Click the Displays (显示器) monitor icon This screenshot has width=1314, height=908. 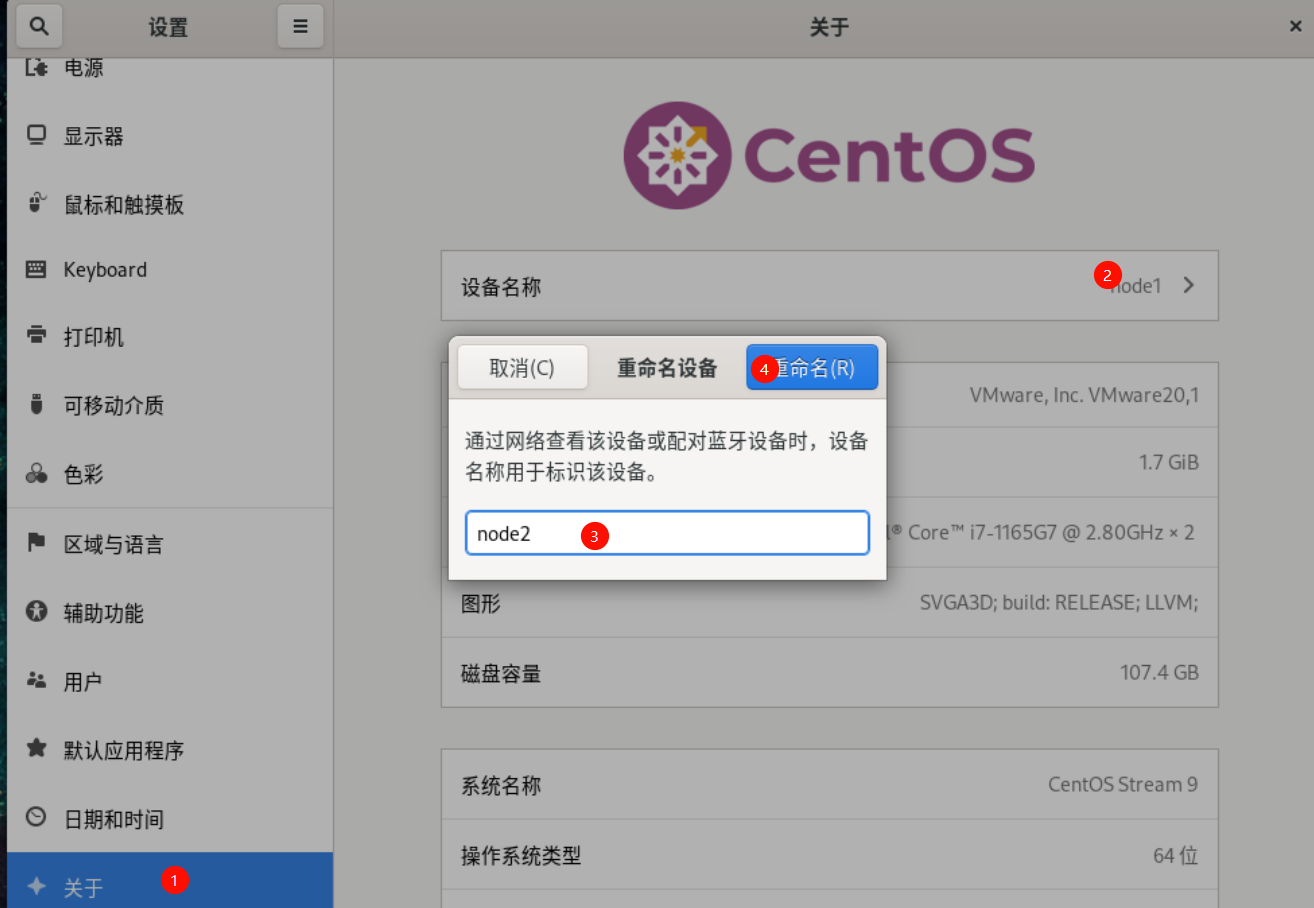tap(37, 136)
